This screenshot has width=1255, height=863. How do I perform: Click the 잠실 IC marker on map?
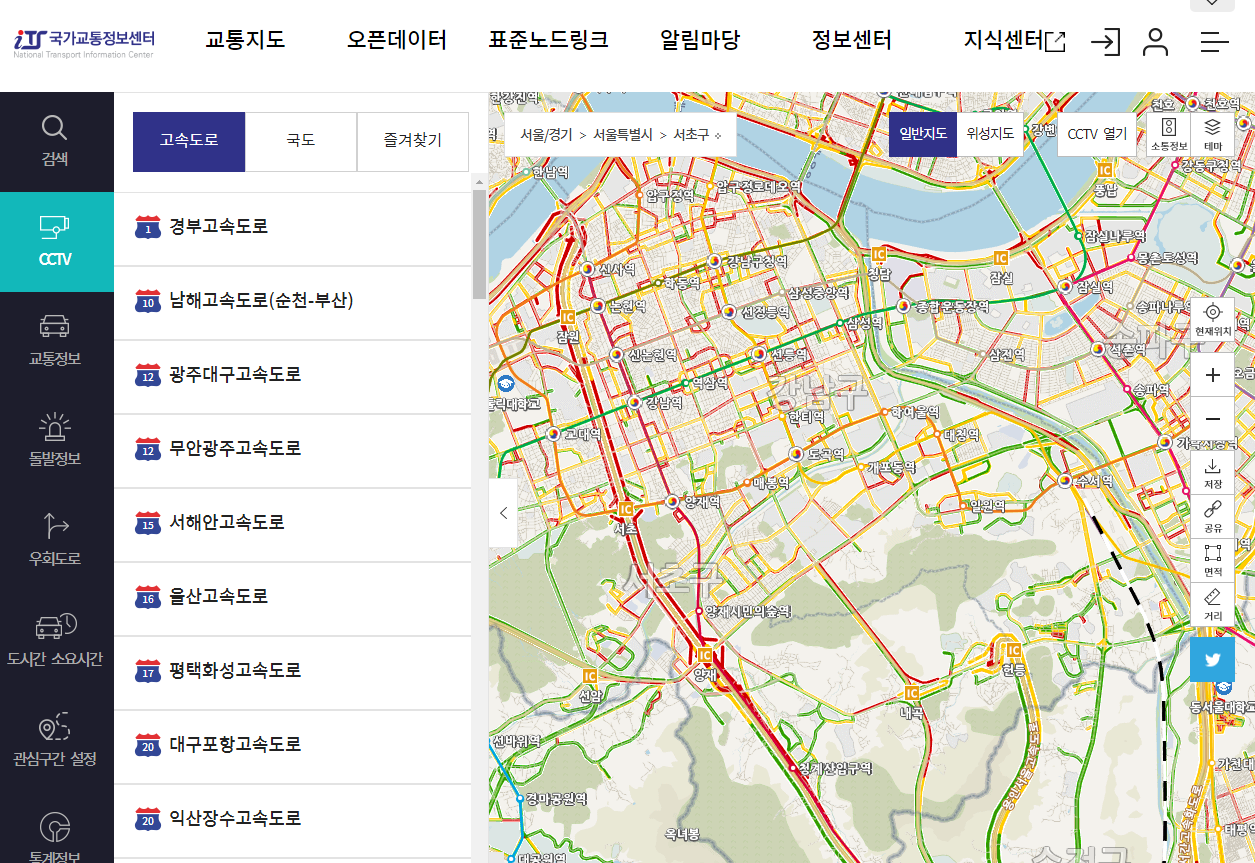click(x=1000, y=258)
